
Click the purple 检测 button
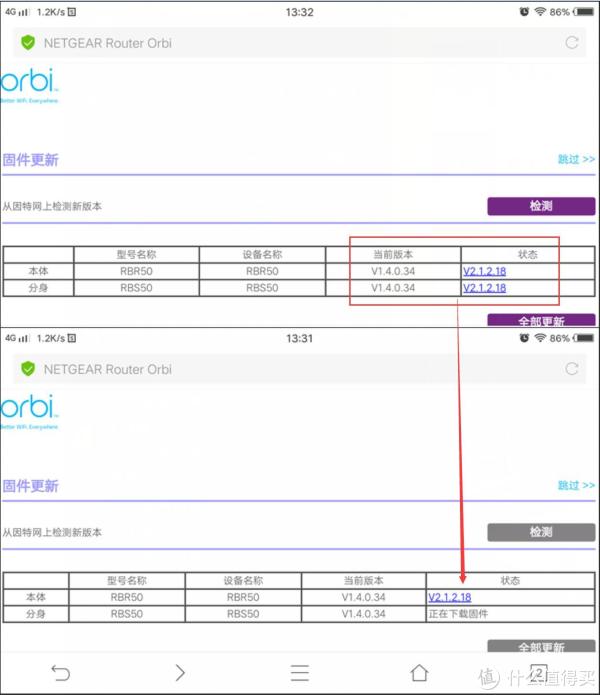540,206
